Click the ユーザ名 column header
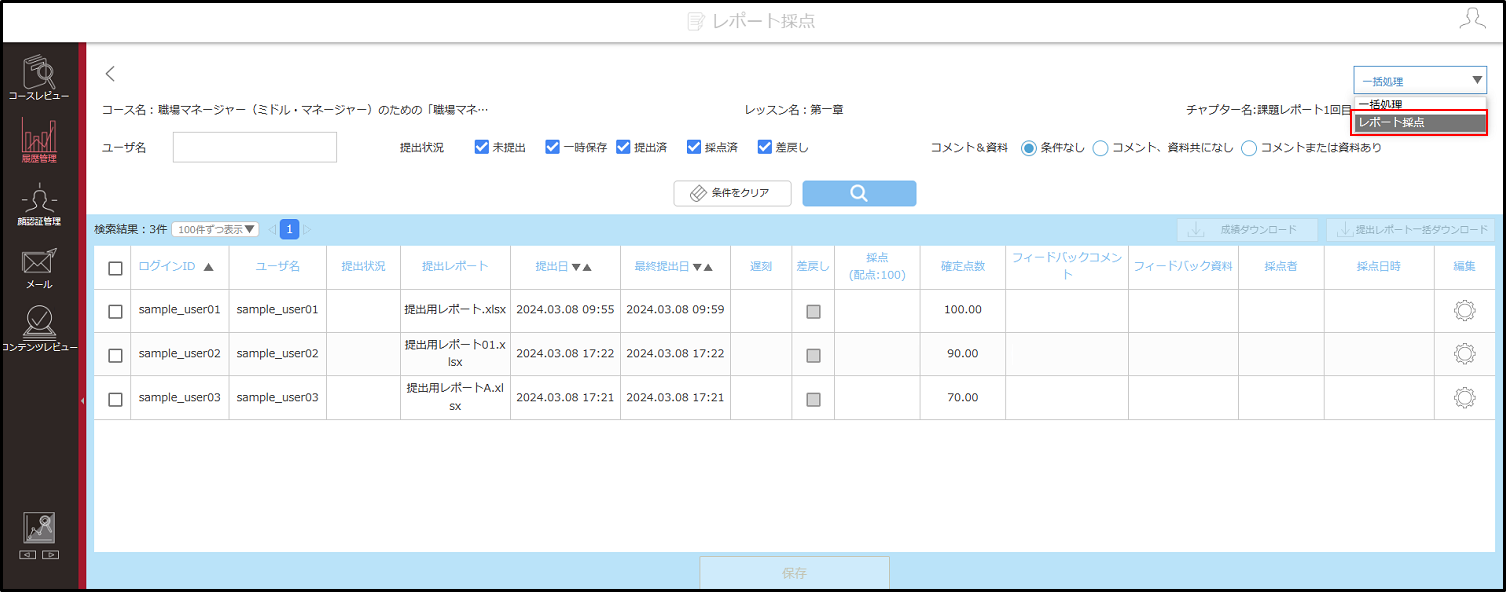 [278, 267]
